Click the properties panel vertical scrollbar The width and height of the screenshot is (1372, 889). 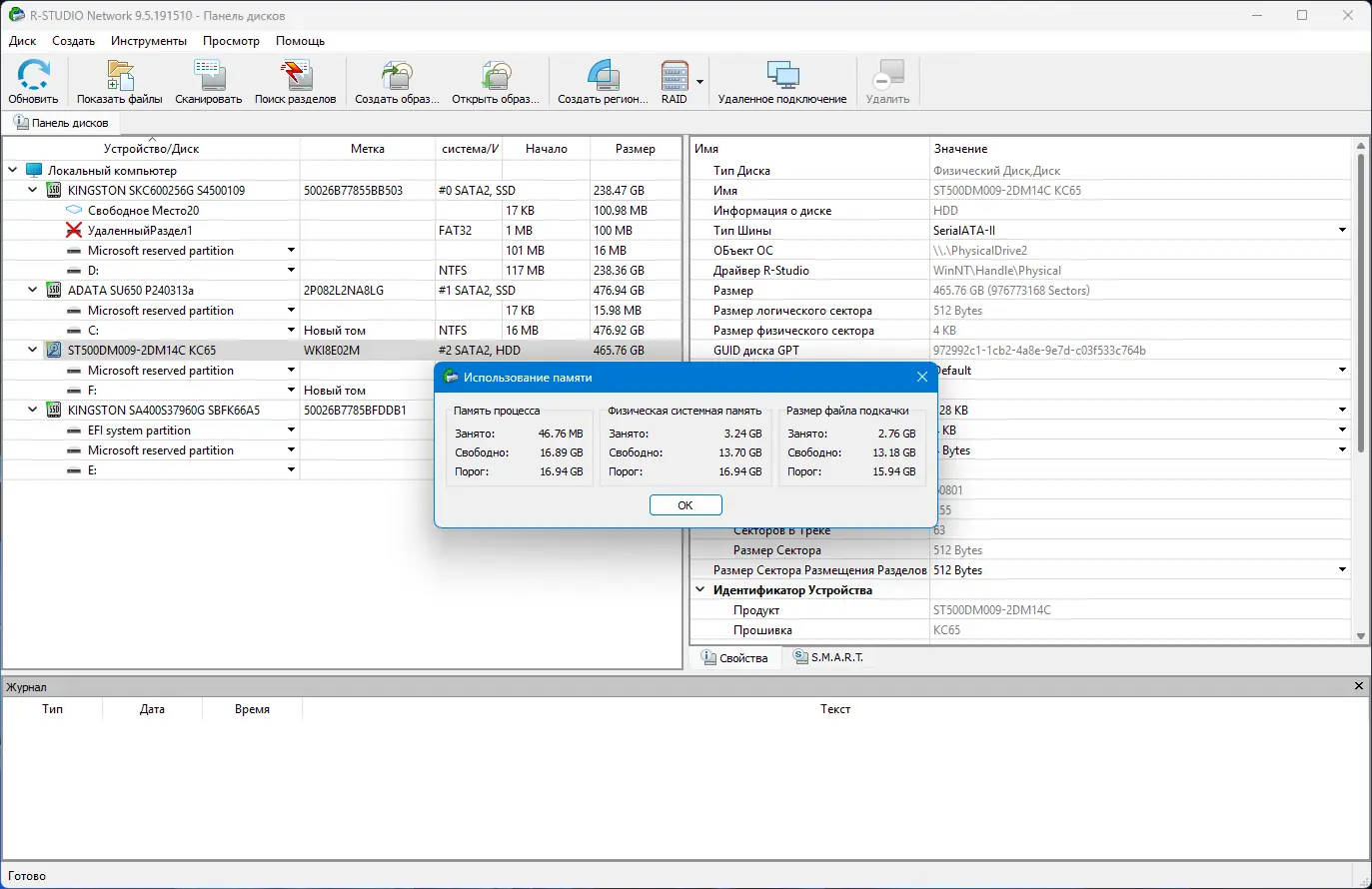(1360, 300)
